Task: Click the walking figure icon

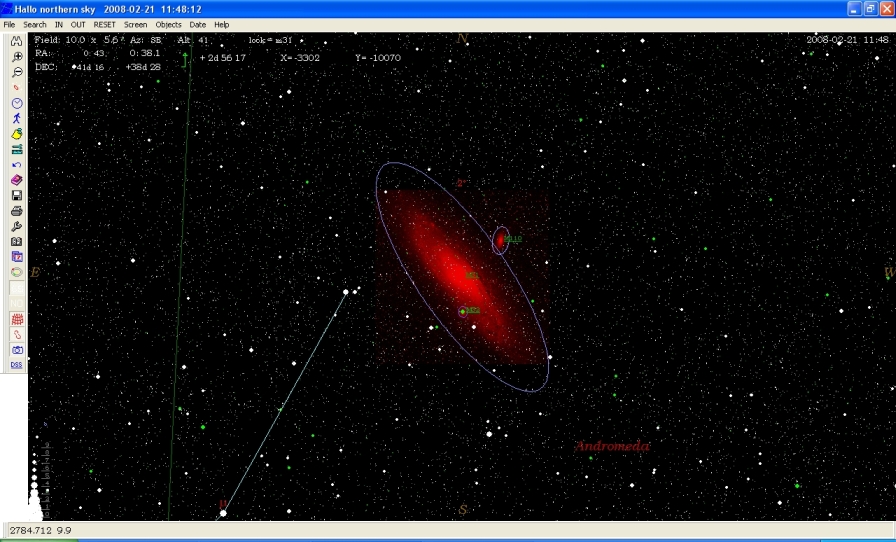Action: coord(16,118)
